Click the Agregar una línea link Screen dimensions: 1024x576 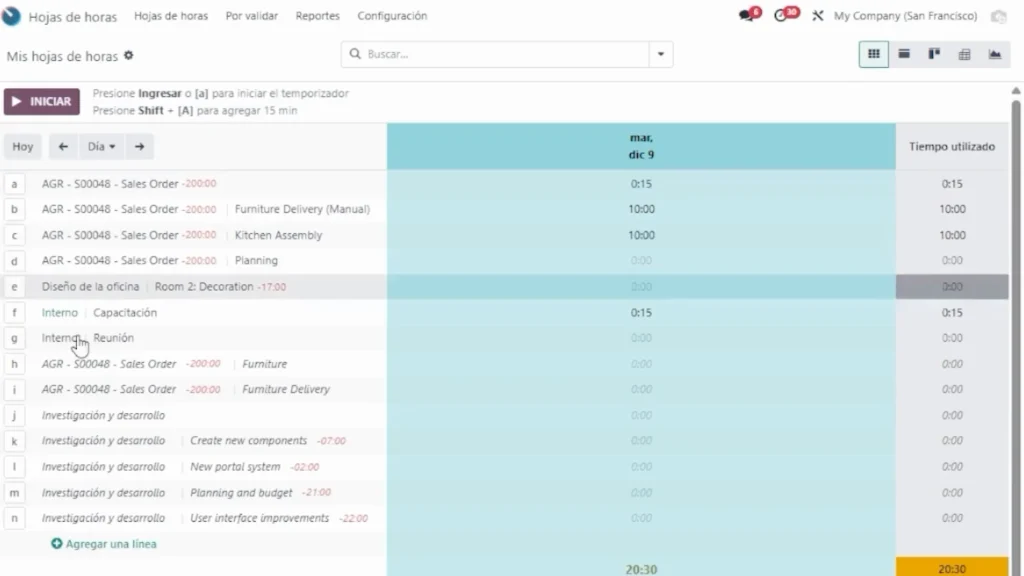pyautogui.click(x=104, y=544)
